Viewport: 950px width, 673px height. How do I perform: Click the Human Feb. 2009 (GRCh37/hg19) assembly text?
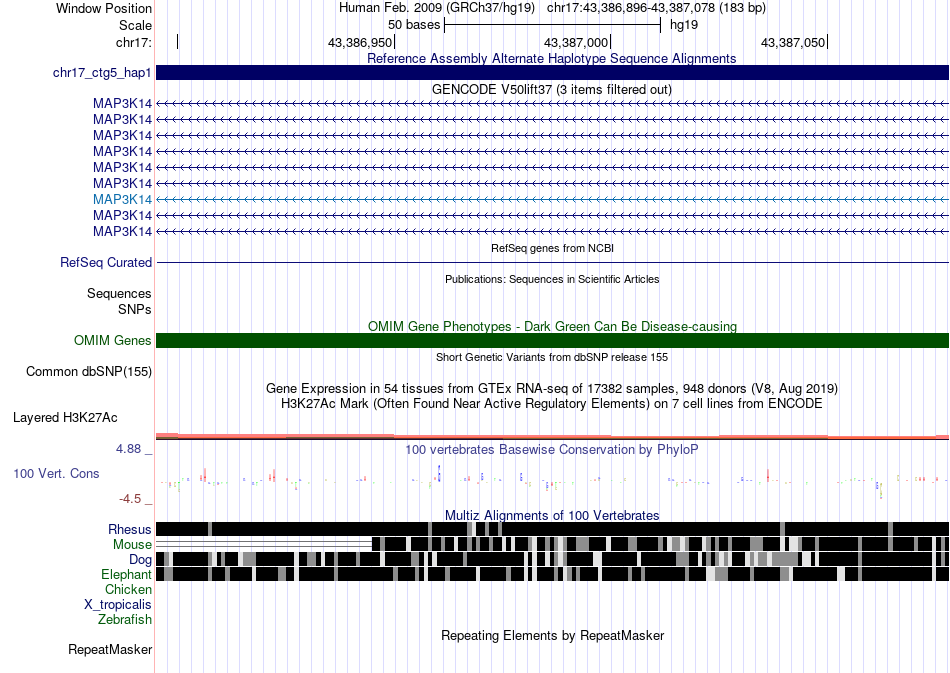tap(437, 8)
